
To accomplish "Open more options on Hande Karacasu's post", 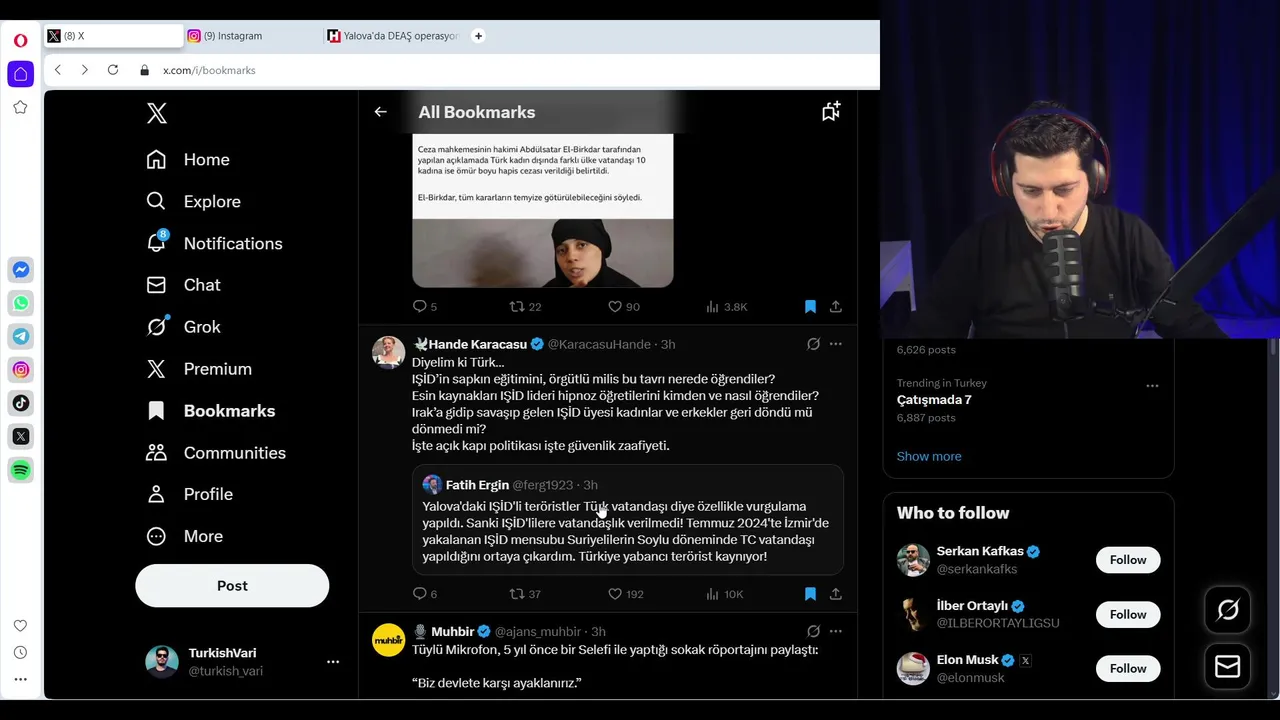I will coord(836,344).
